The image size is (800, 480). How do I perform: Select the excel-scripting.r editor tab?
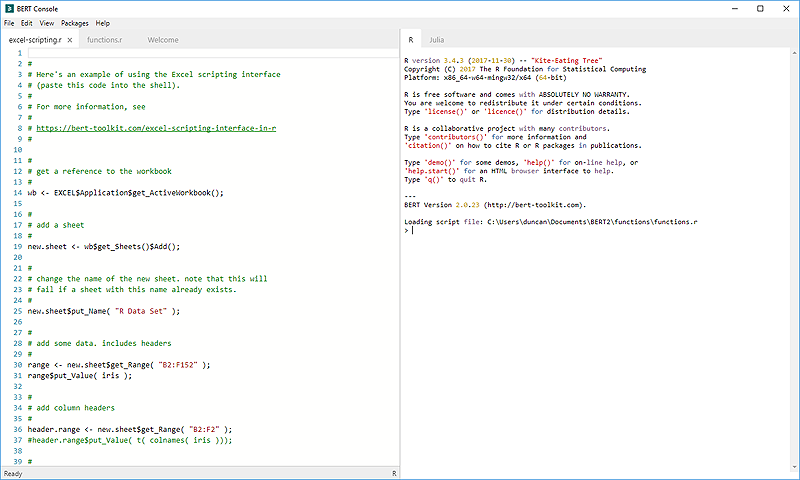click(34, 40)
